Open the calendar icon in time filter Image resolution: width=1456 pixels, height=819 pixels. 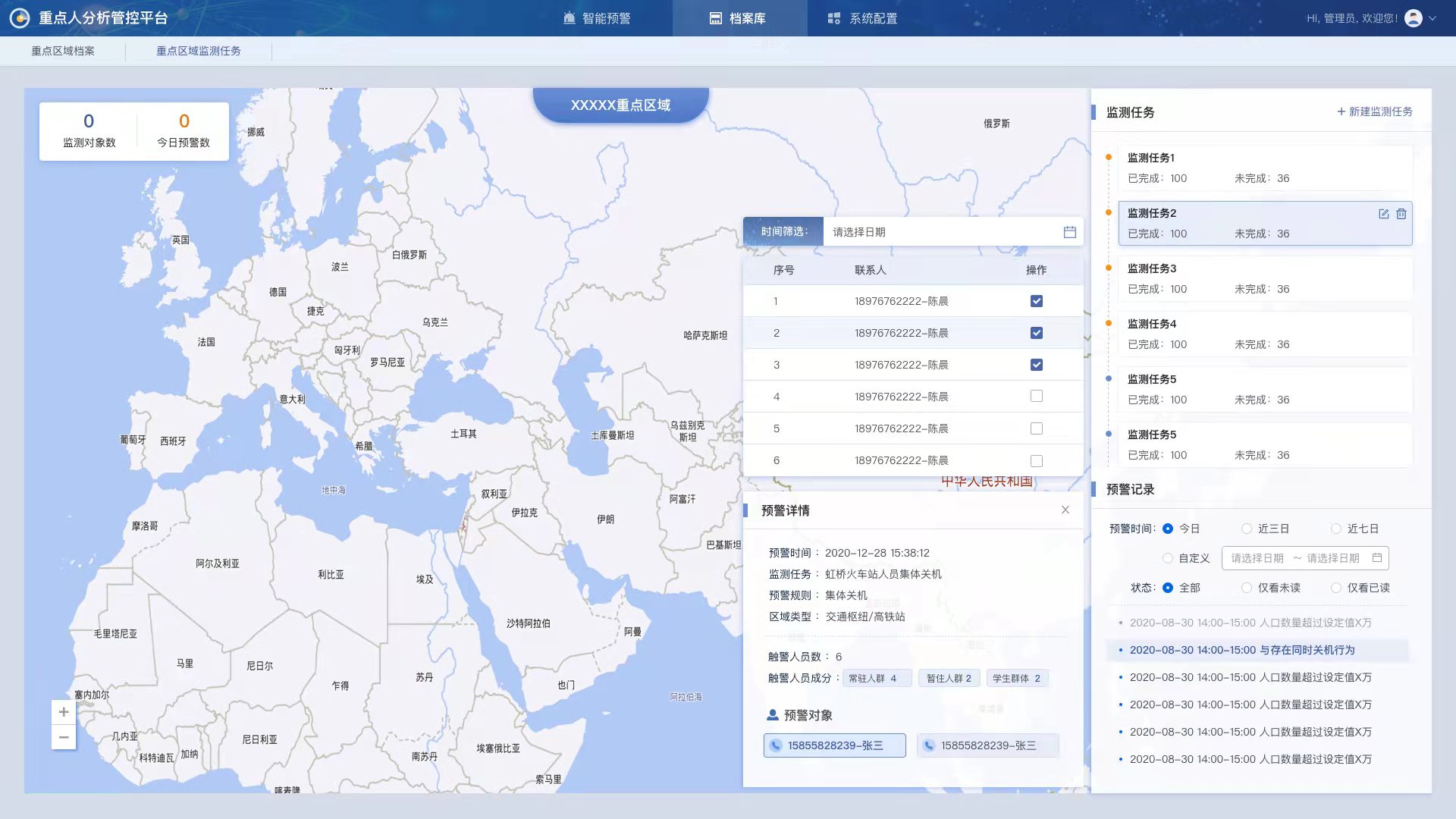pyautogui.click(x=1069, y=232)
